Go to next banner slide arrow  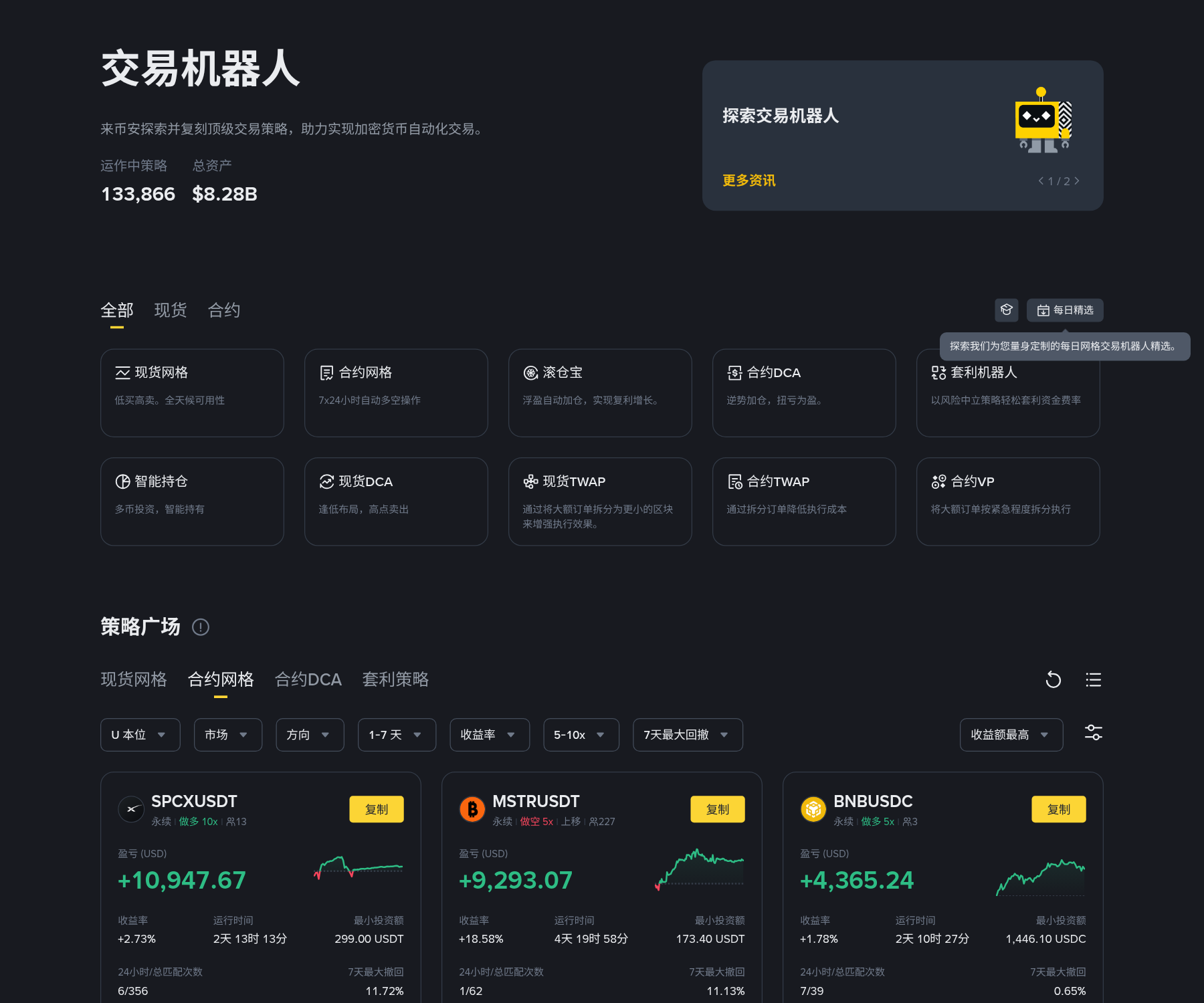click(1076, 181)
